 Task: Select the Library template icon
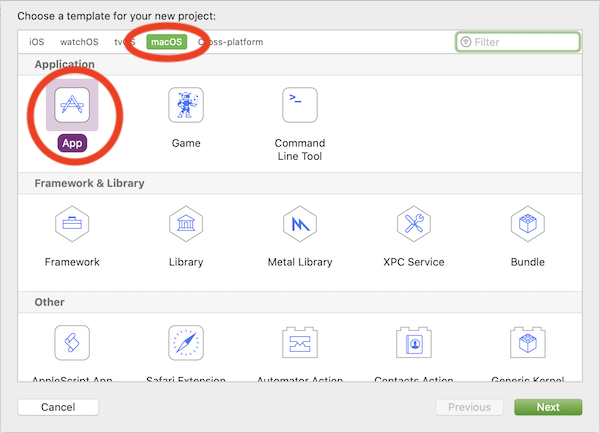point(186,224)
